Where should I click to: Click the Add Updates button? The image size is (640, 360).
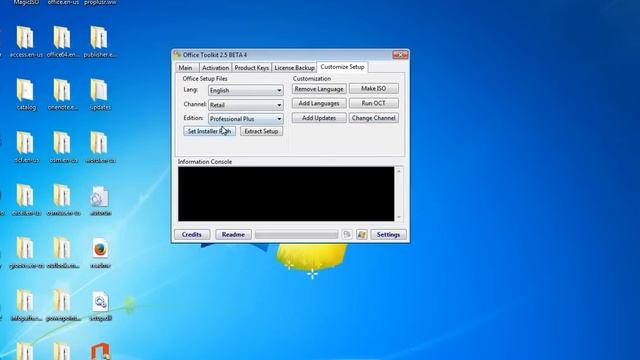coord(319,118)
